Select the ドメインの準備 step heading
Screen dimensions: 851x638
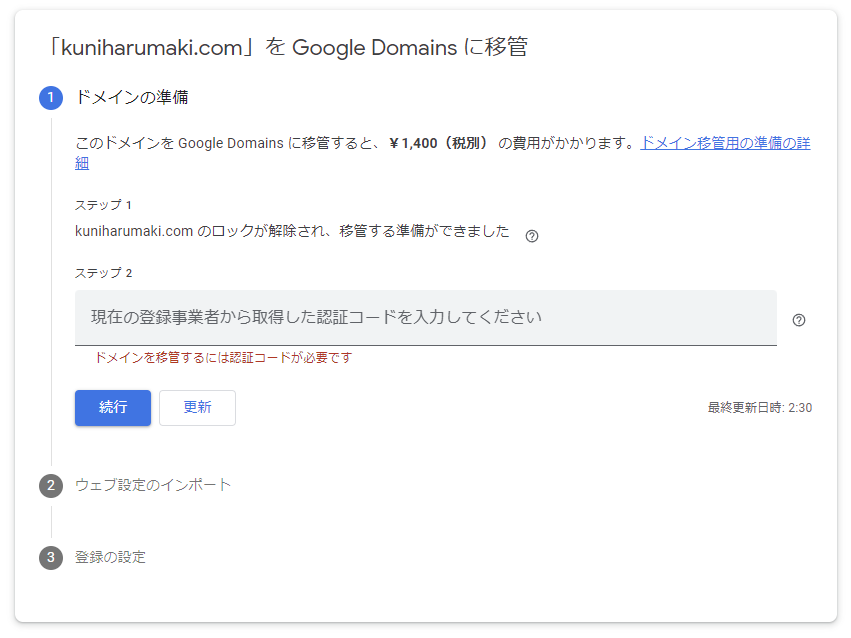[132, 98]
